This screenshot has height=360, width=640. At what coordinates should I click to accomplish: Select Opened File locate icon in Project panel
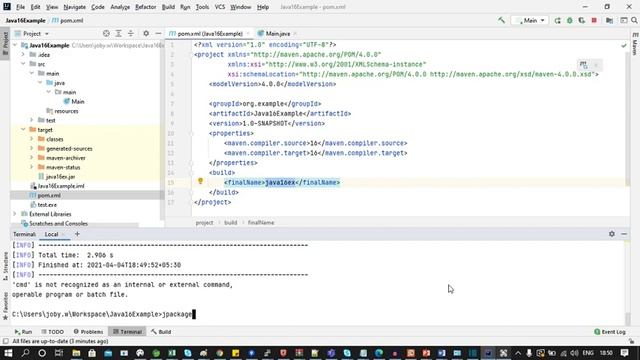(x=106, y=33)
